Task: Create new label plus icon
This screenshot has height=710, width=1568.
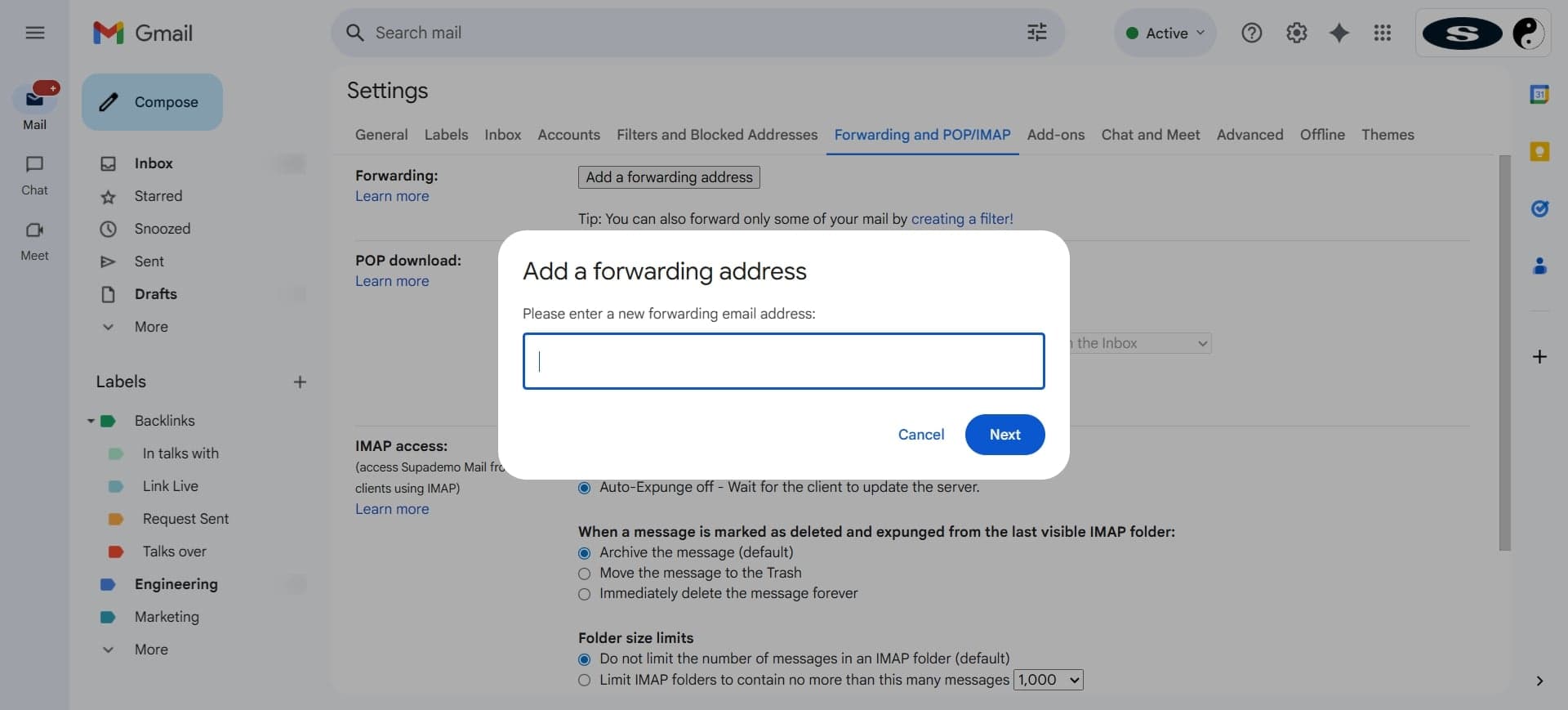Action: [300, 382]
